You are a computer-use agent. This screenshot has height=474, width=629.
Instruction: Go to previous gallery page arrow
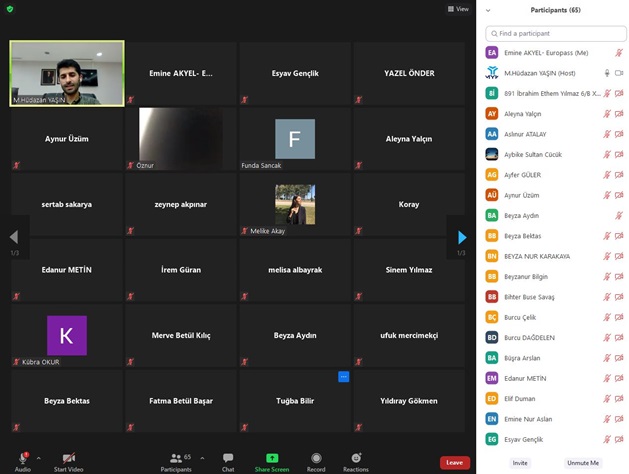pyautogui.click(x=14, y=237)
